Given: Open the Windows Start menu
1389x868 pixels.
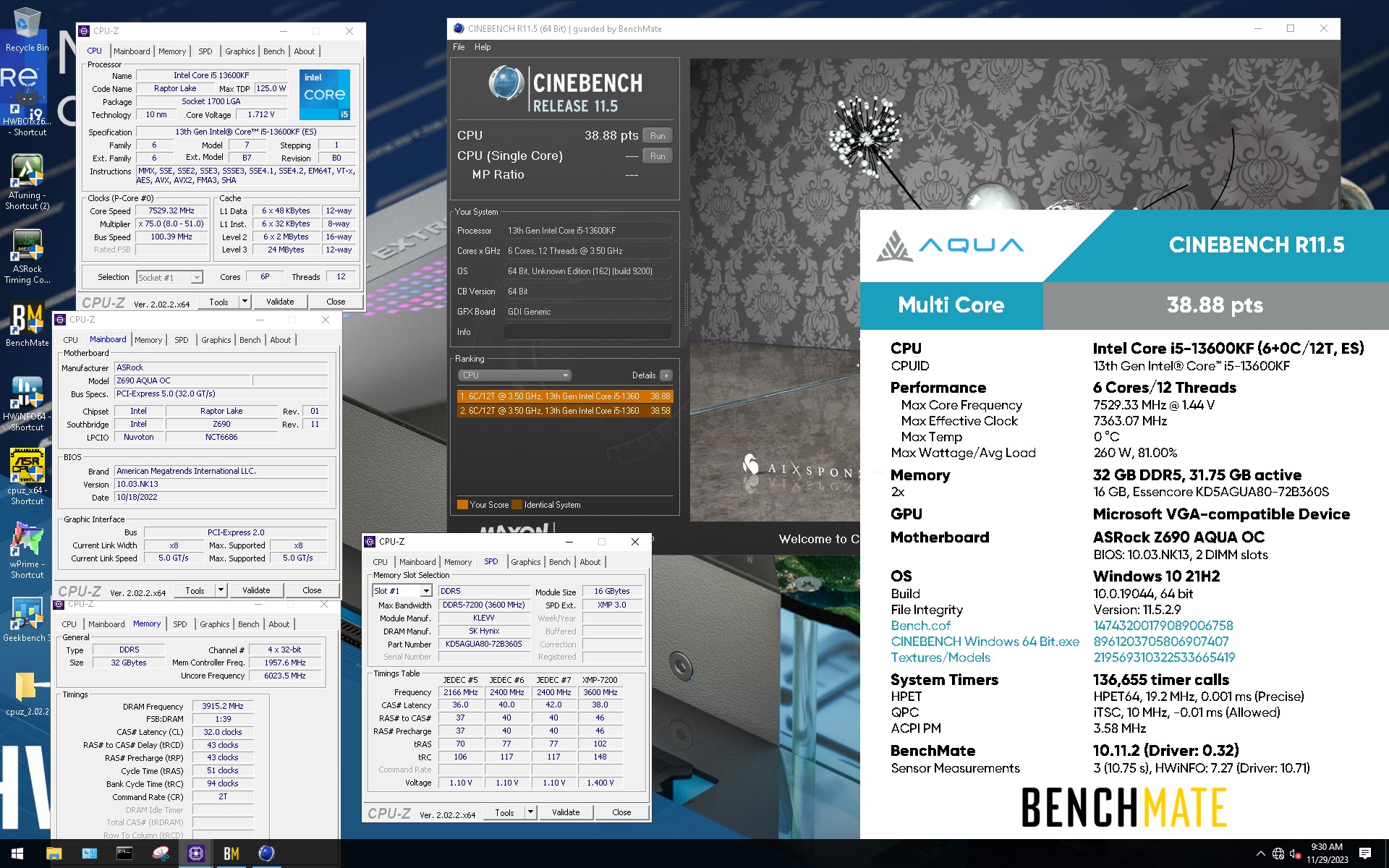Looking at the screenshot, I should point(17,854).
